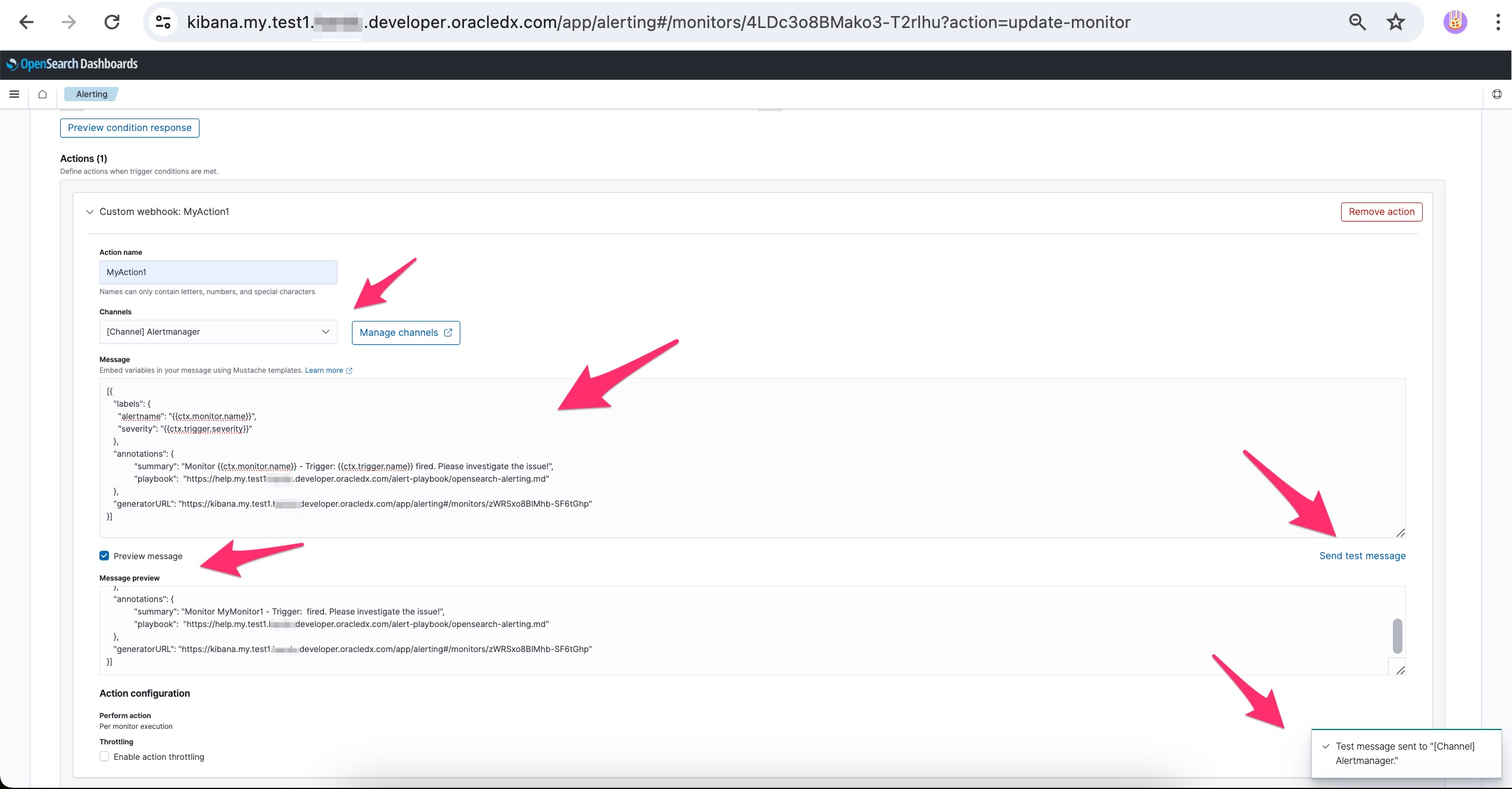Screen dimensions: 1512x789
Task: Click the site settings icon in address bar
Action: click(163, 23)
